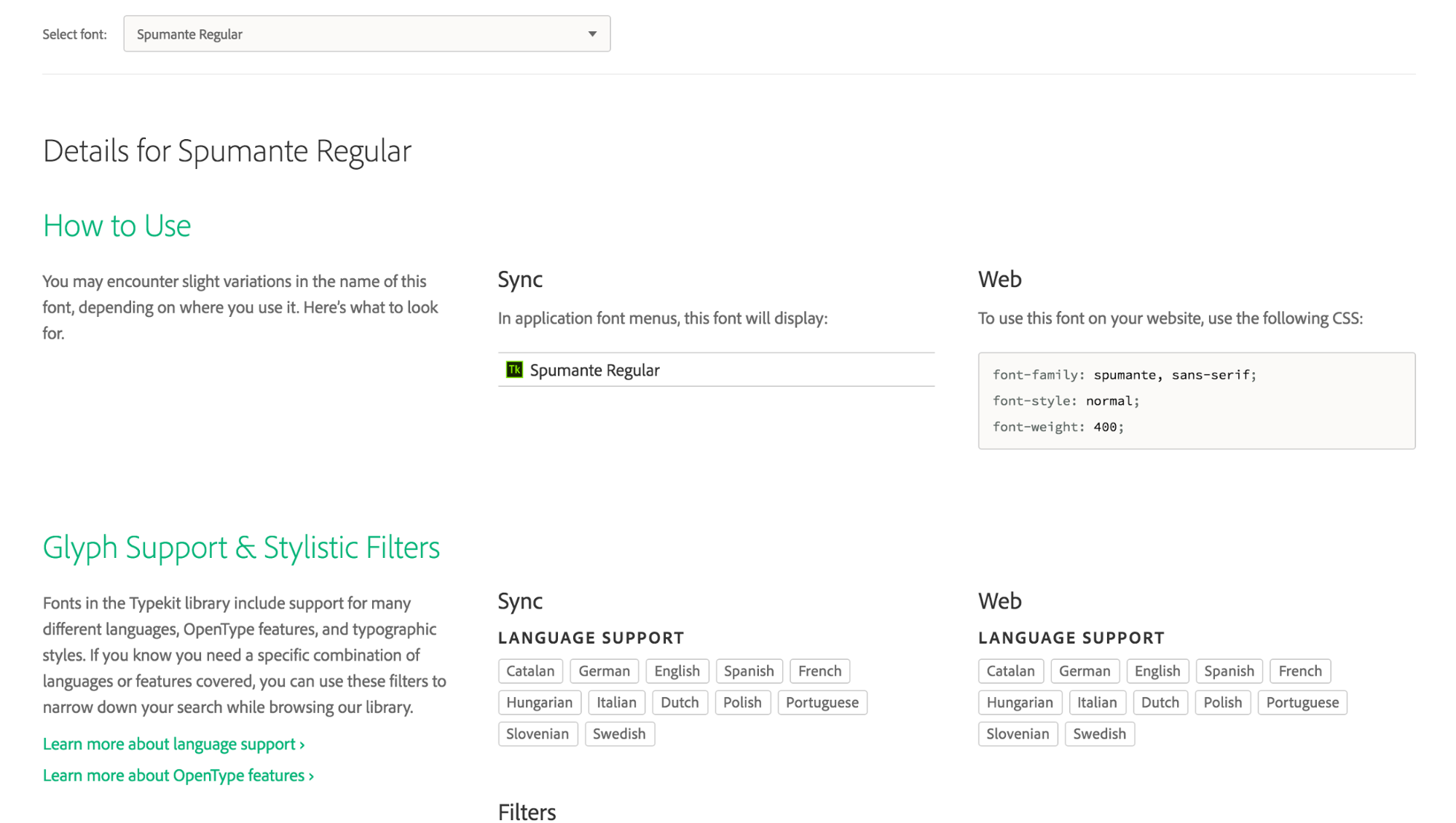Click Learn more about OpenType features link
This screenshot has width=1456, height=823.
pos(178,774)
